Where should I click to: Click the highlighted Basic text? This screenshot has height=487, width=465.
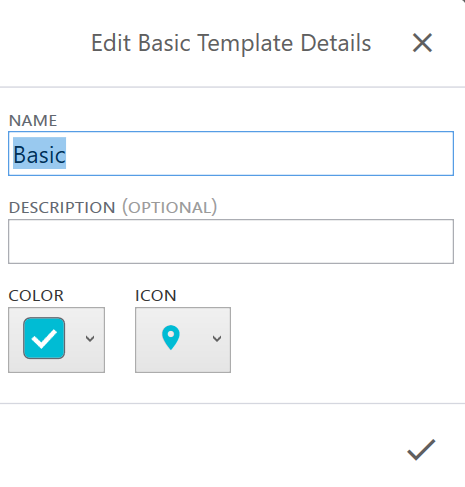pos(39,154)
